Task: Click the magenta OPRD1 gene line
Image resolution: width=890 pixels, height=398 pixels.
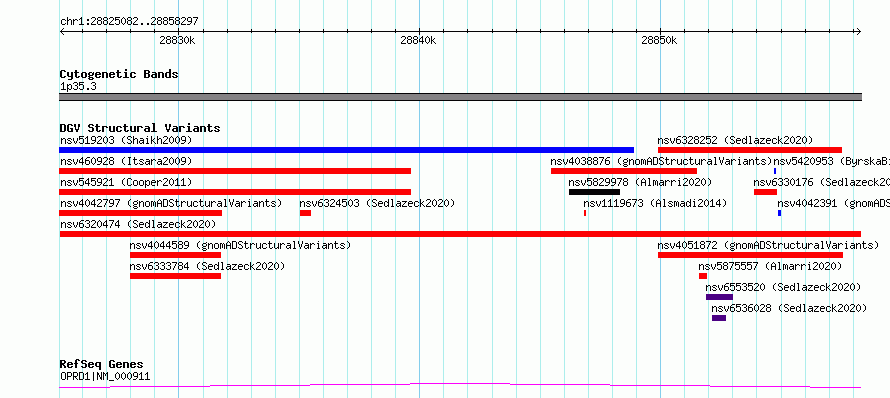Action: 460,386
